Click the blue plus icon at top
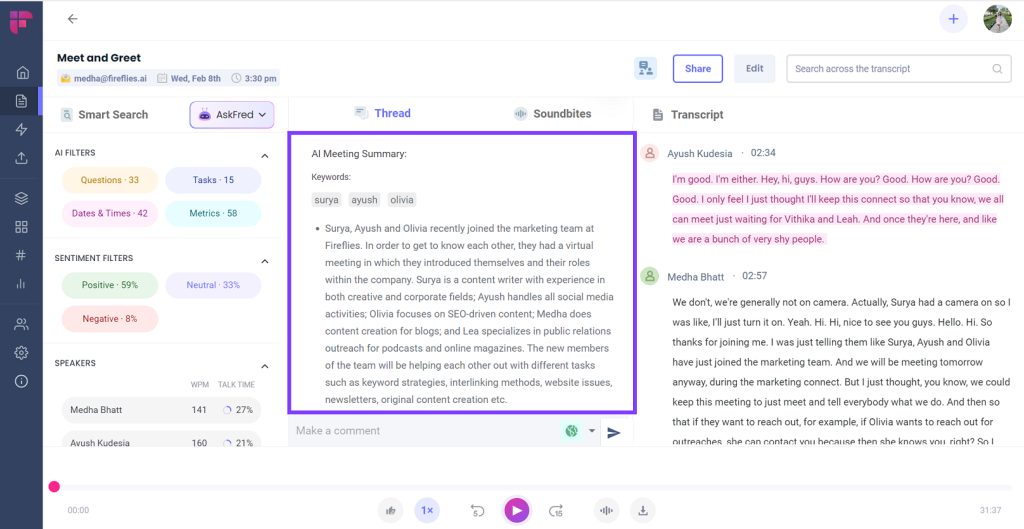This screenshot has width=1024, height=529. coord(953,19)
